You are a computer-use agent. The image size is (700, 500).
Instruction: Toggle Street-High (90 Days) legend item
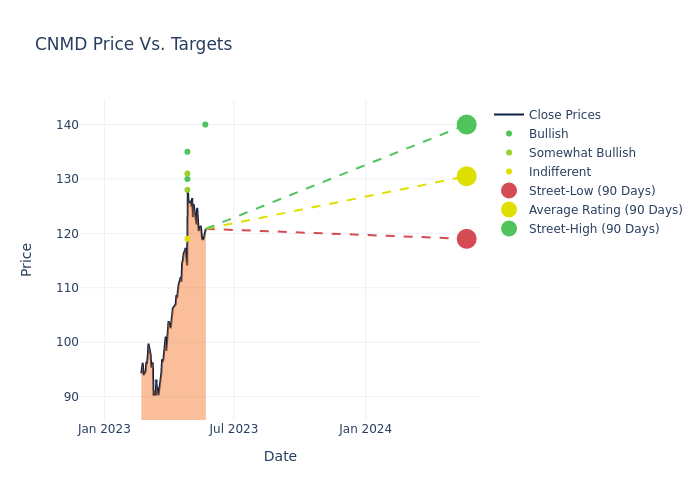pos(593,229)
